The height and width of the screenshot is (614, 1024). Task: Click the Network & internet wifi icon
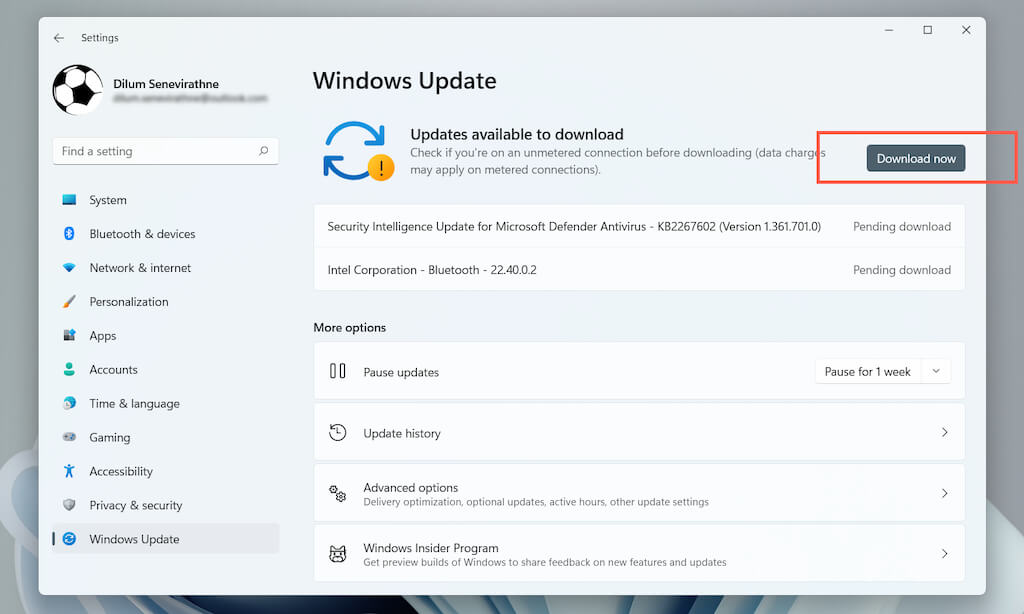69,267
